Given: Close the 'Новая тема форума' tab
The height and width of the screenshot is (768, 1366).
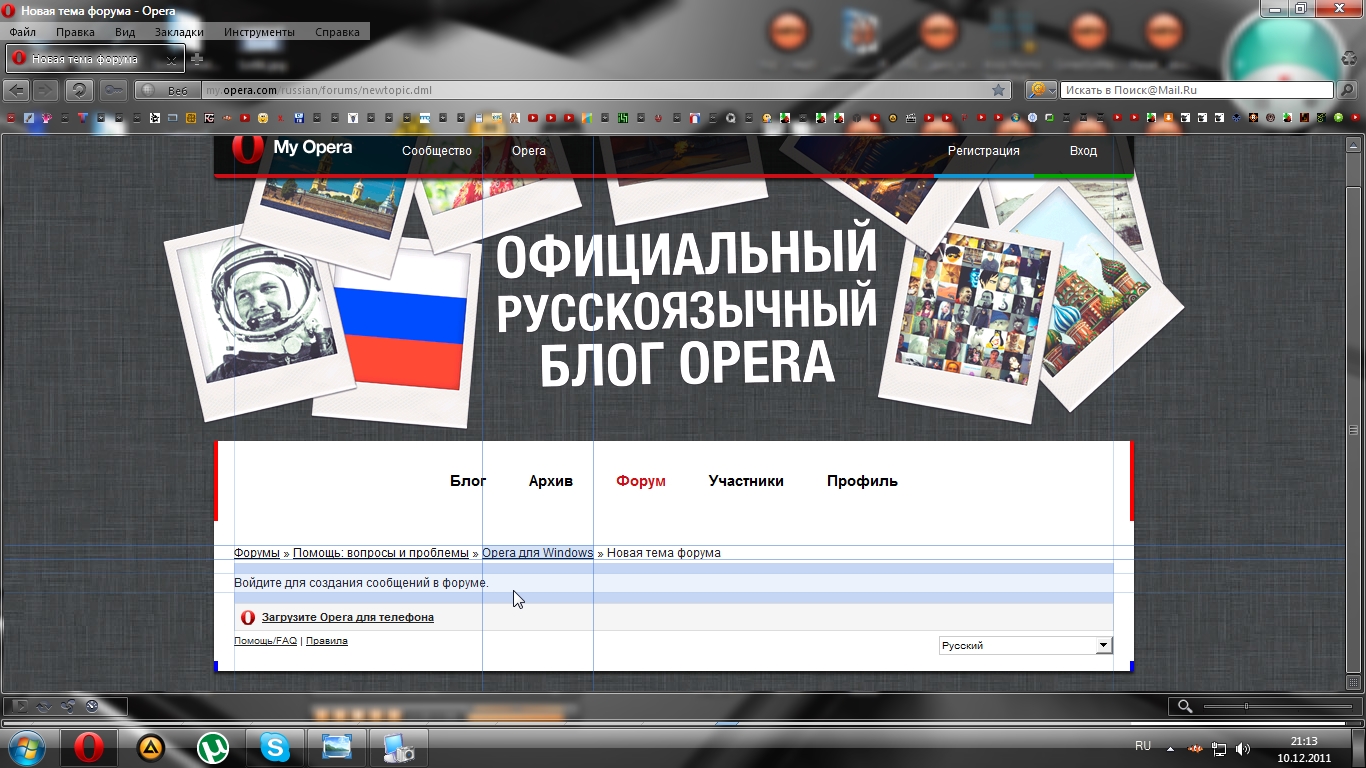Looking at the screenshot, I should pyautogui.click(x=171, y=60).
